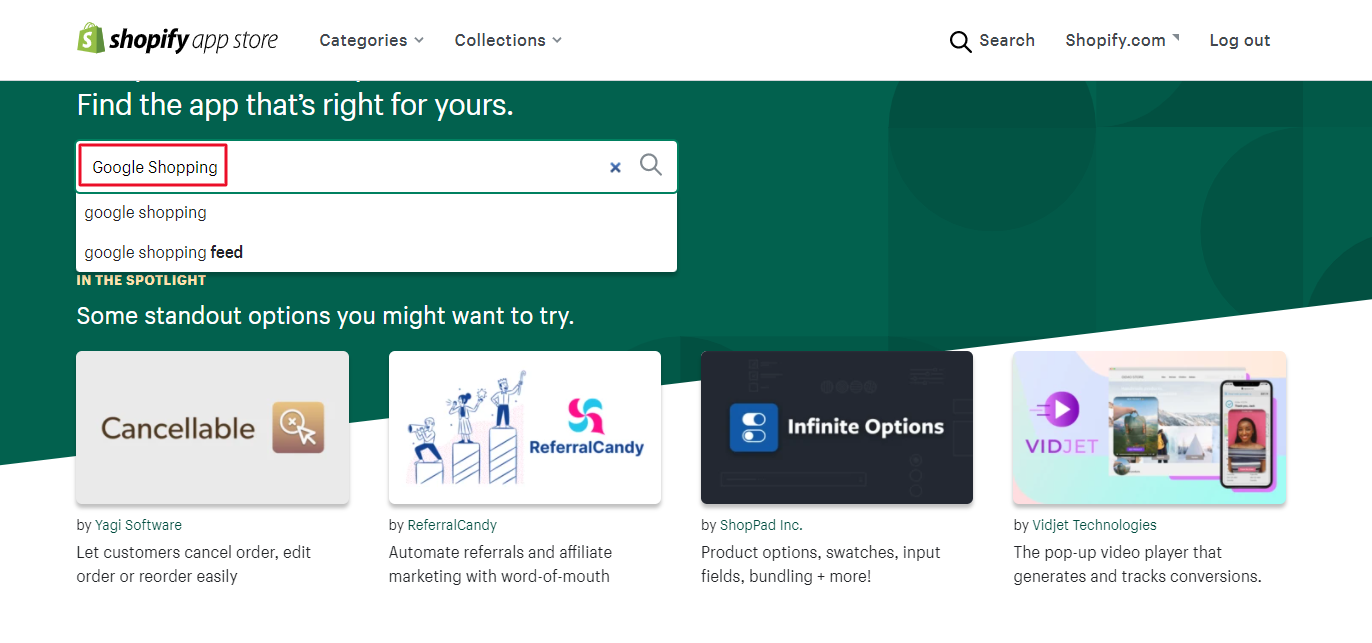Open the ReferralCandy app card
The image size is (1372, 643).
coord(525,428)
